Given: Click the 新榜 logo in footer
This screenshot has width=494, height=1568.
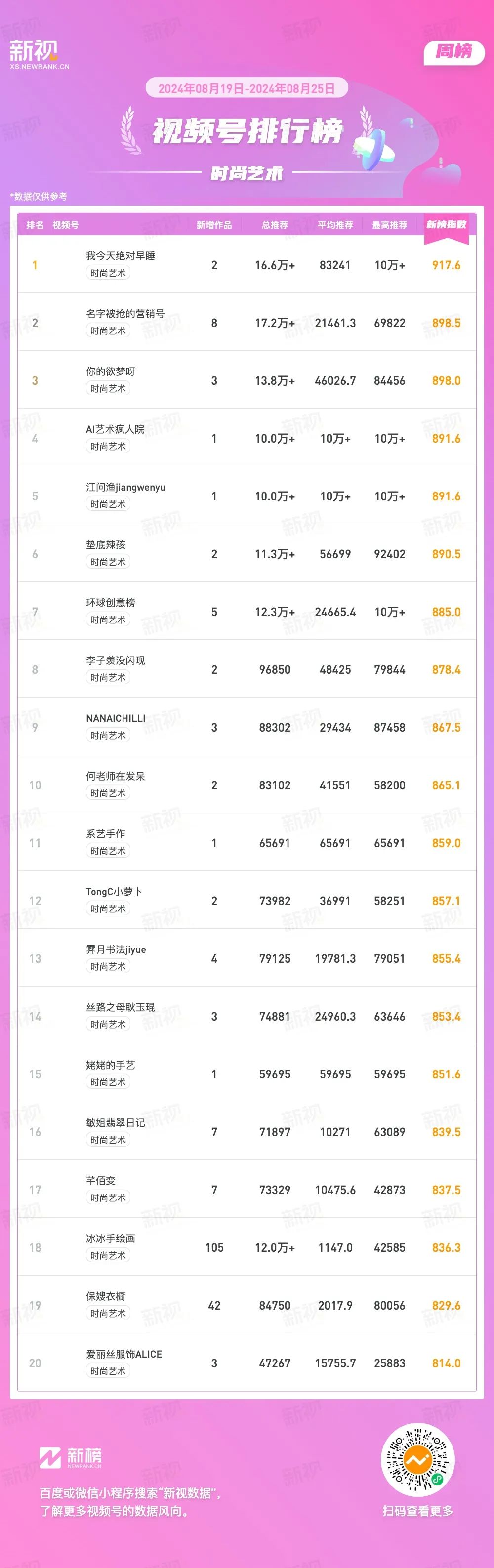Looking at the screenshot, I should 71,1457.
